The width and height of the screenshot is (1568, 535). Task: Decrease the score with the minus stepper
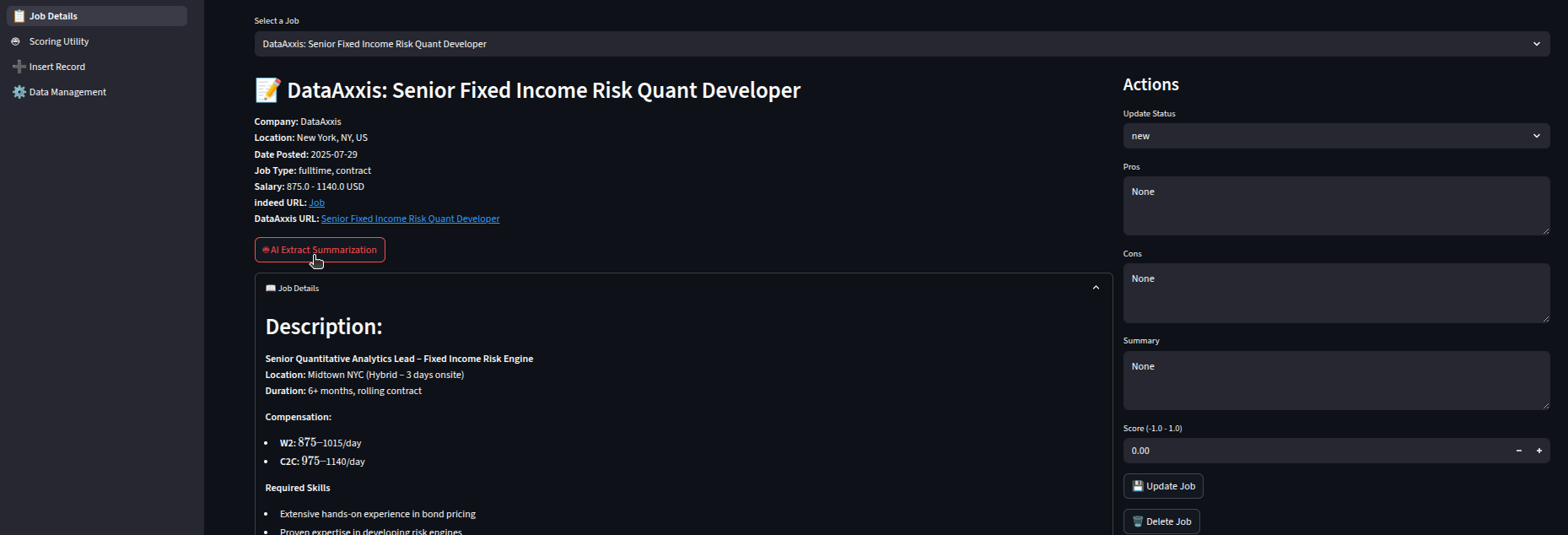pyautogui.click(x=1518, y=451)
